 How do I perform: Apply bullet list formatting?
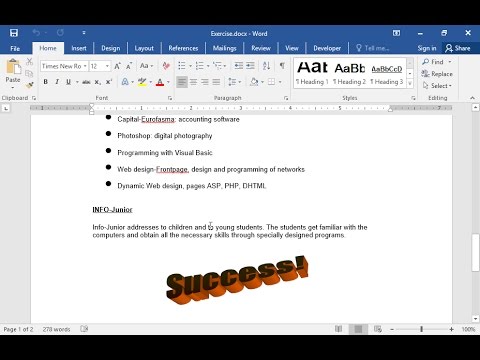click(x=182, y=66)
